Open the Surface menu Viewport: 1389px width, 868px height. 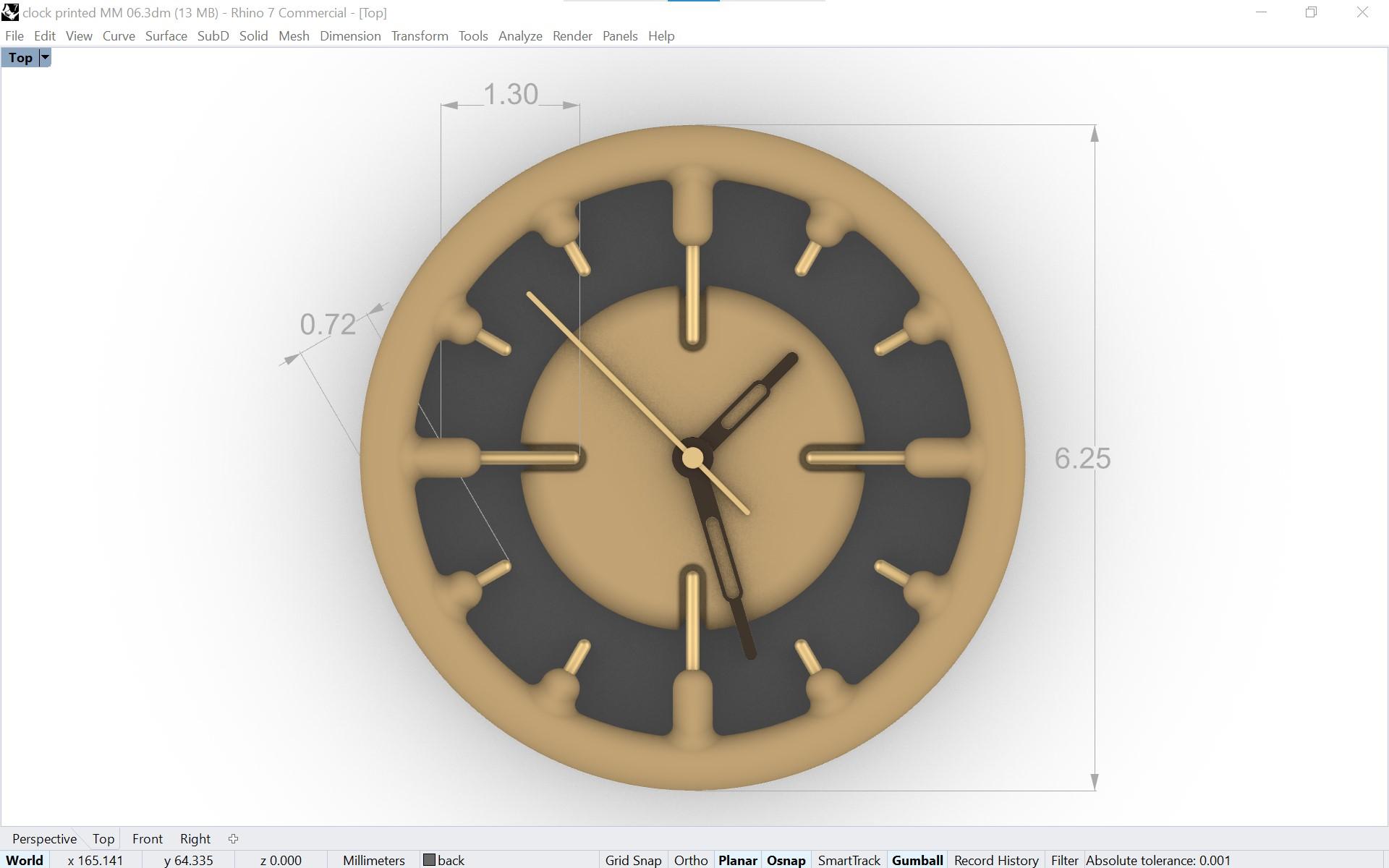tap(166, 36)
